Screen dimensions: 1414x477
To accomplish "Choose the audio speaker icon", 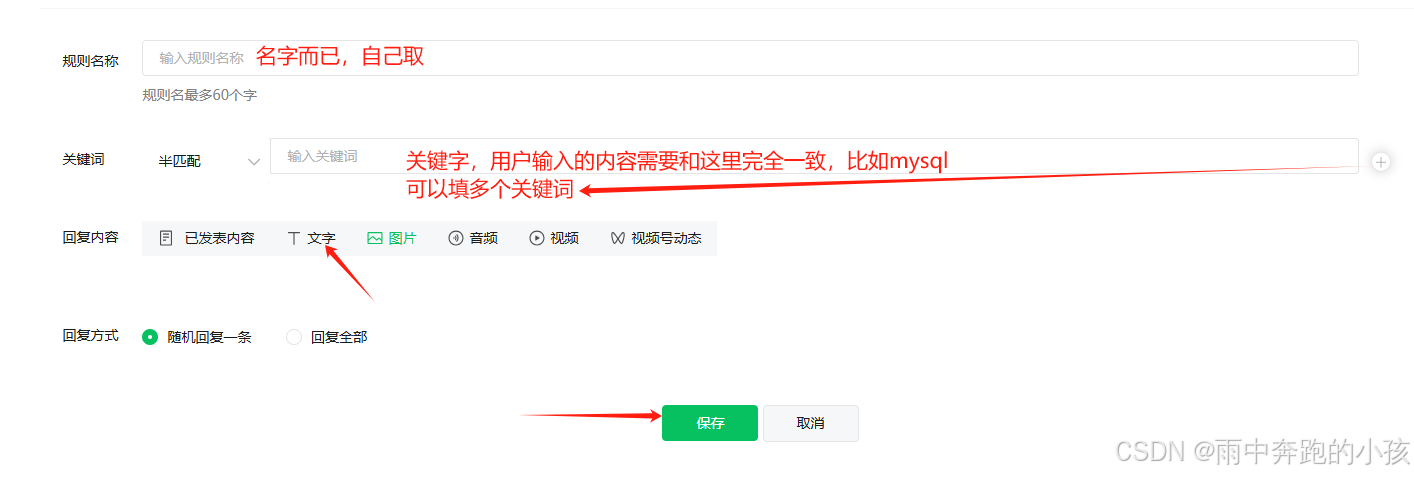I will point(456,238).
